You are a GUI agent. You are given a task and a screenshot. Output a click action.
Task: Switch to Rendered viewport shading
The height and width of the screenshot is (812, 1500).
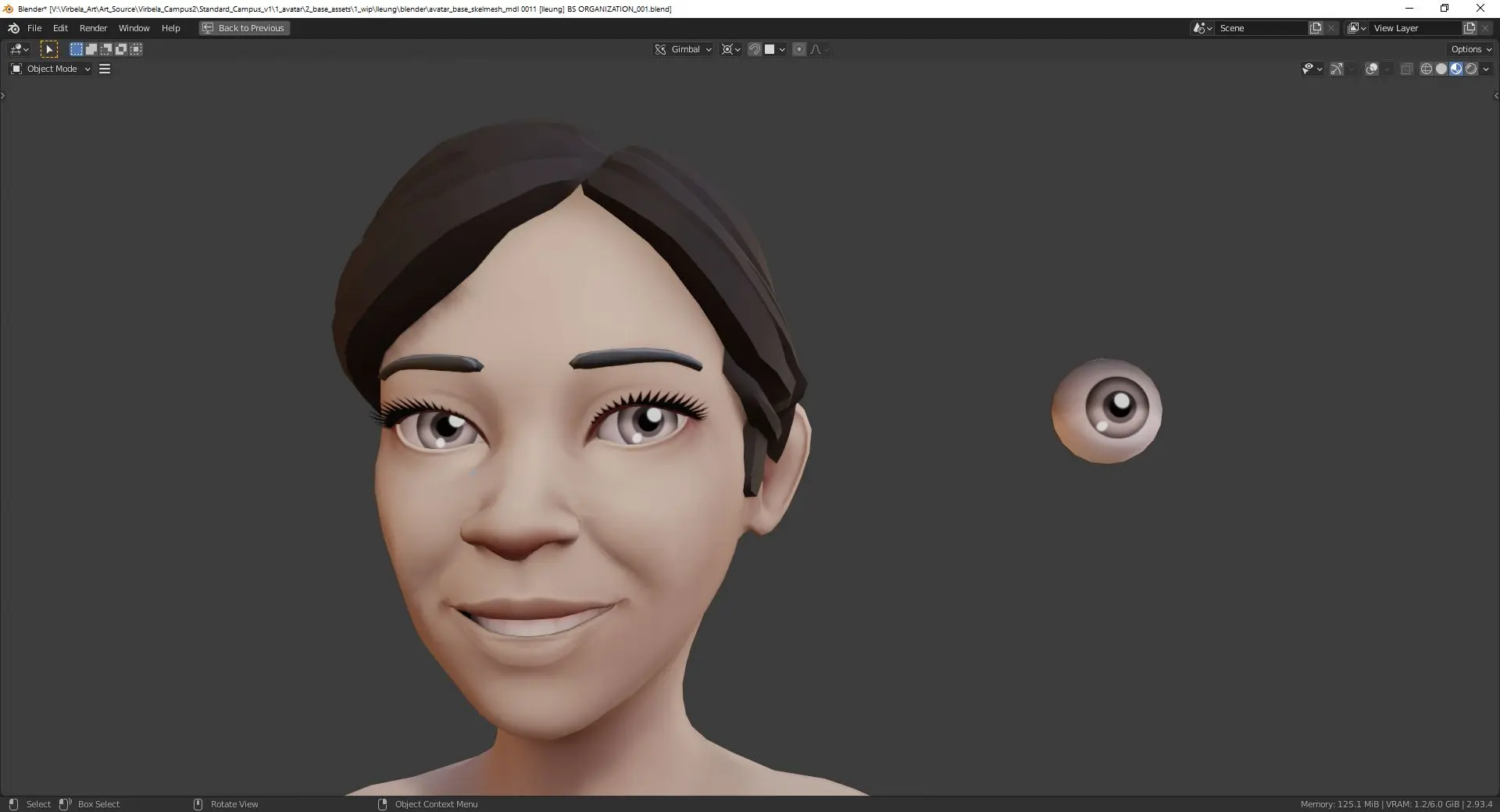coord(1471,69)
